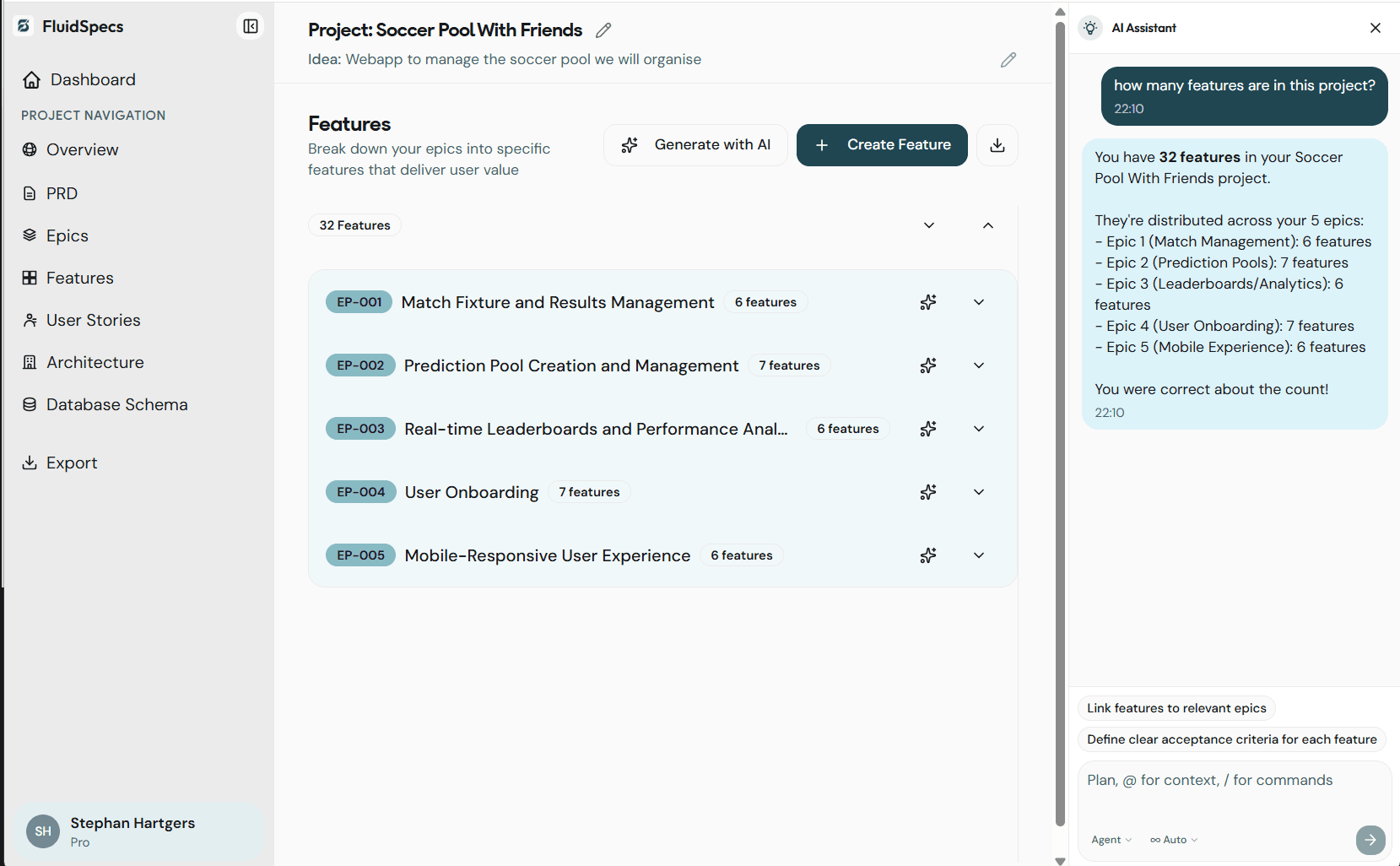The width and height of the screenshot is (1400, 866).
Task: Select the Link features to relevant epics suggestion
Action: [1176, 708]
